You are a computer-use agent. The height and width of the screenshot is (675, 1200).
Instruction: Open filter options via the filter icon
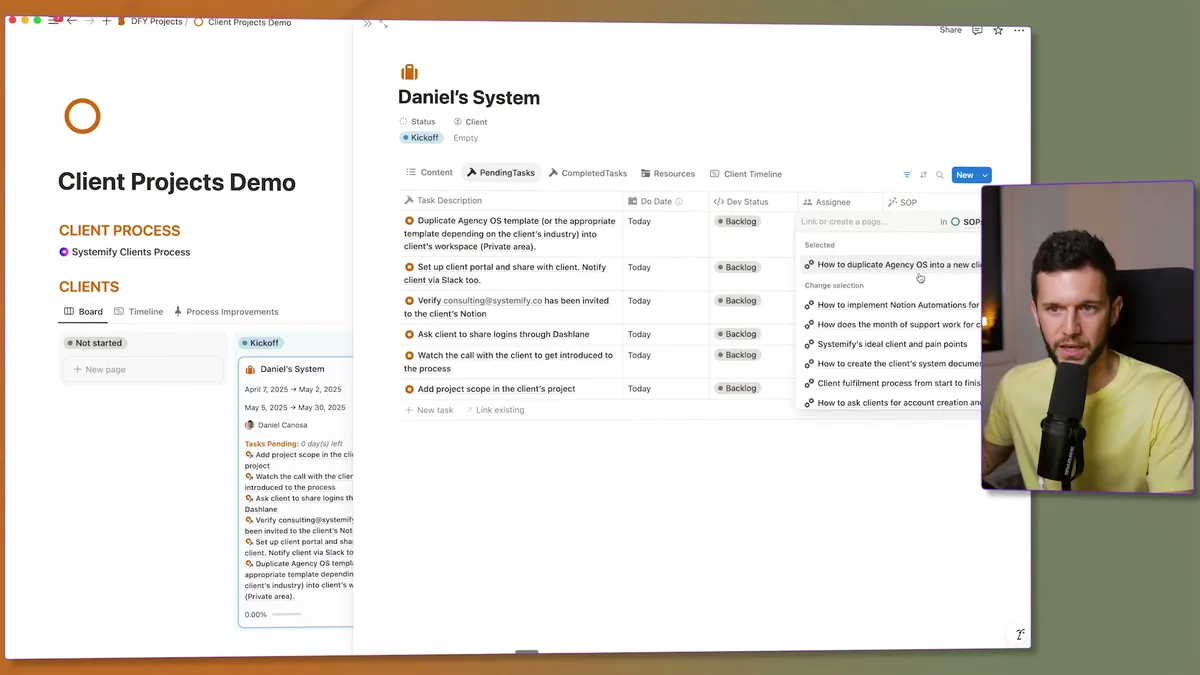pos(906,174)
